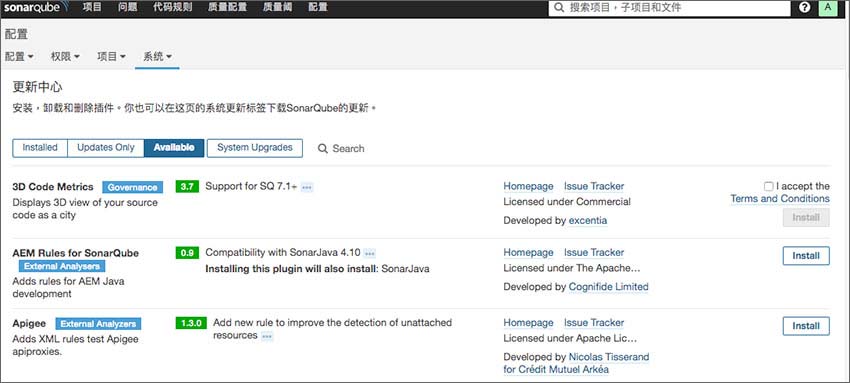Open the 项目 submenu dropdown
Viewport: 850px width, 383px height.
pyautogui.click(x=112, y=56)
